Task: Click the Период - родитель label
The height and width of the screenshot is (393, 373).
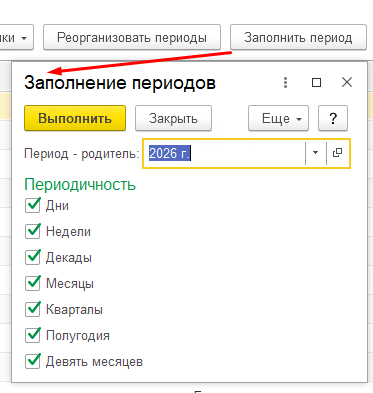Action: tap(82, 154)
